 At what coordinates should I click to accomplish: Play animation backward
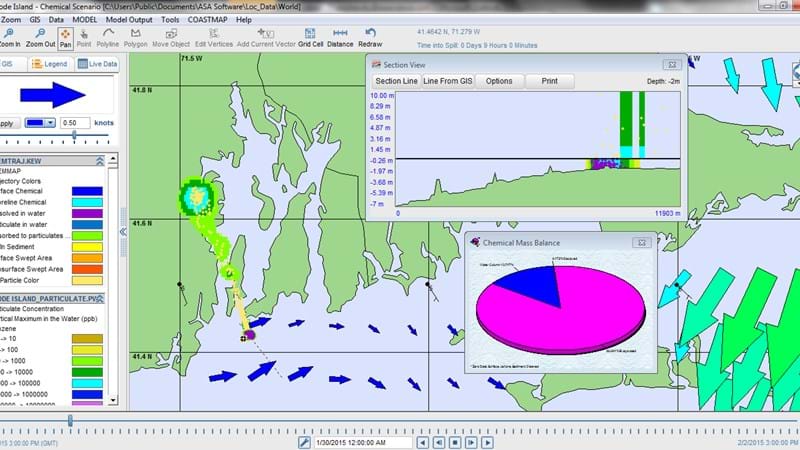tap(422, 442)
